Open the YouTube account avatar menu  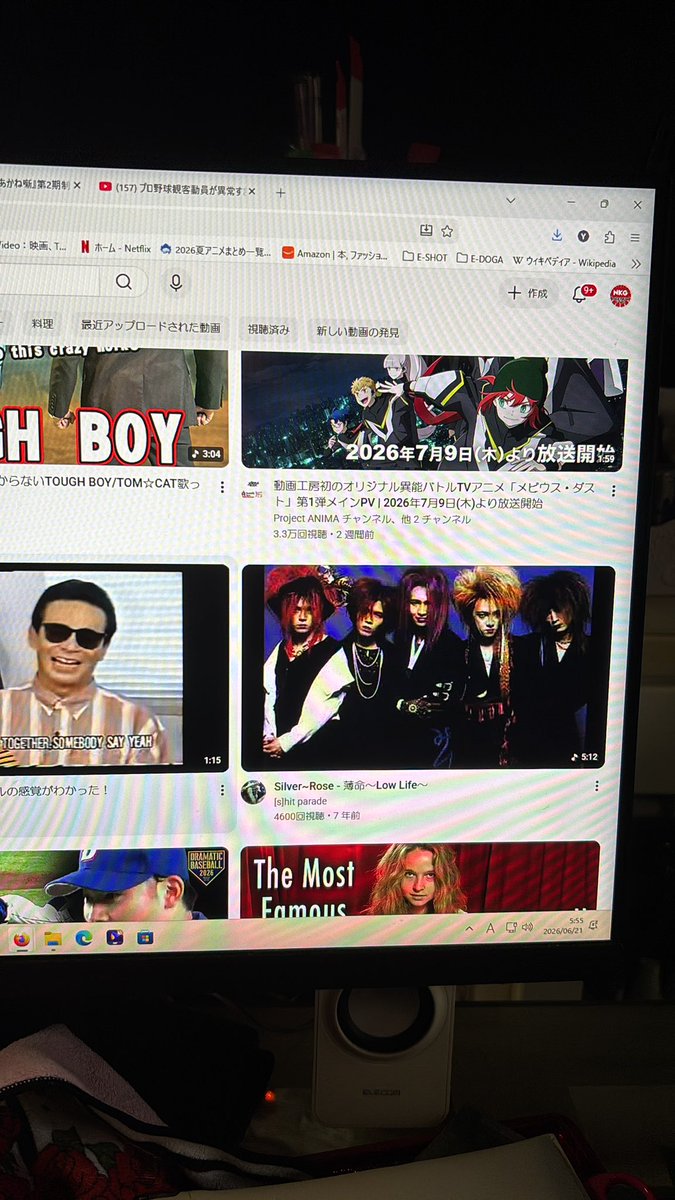coord(621,295)
